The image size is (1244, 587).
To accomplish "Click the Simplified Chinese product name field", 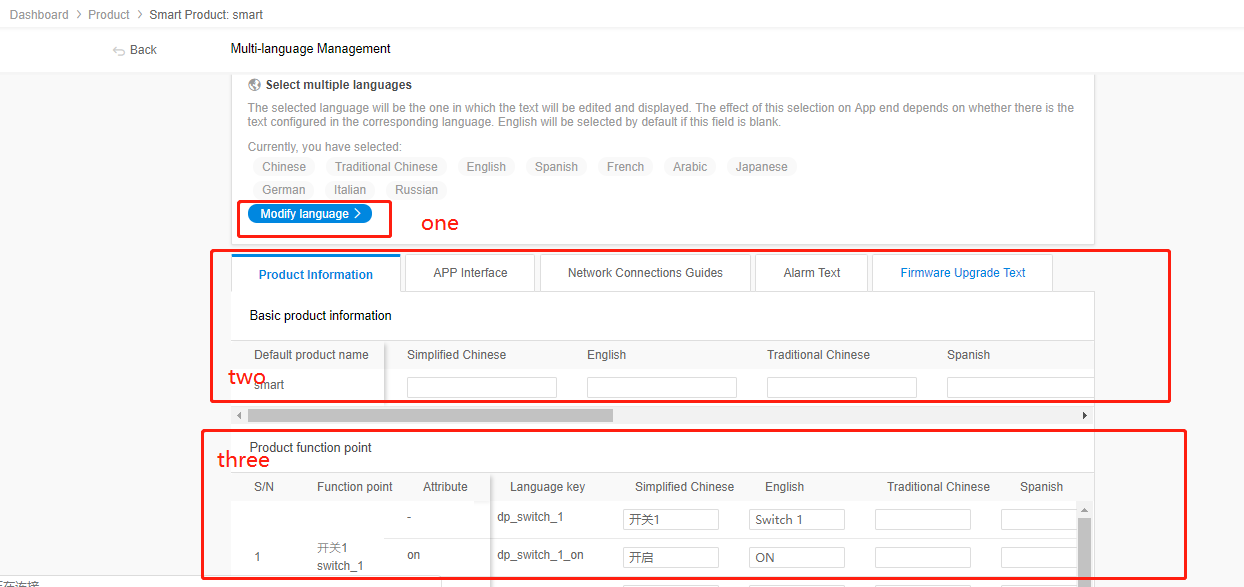I will [x=481, y=387].
